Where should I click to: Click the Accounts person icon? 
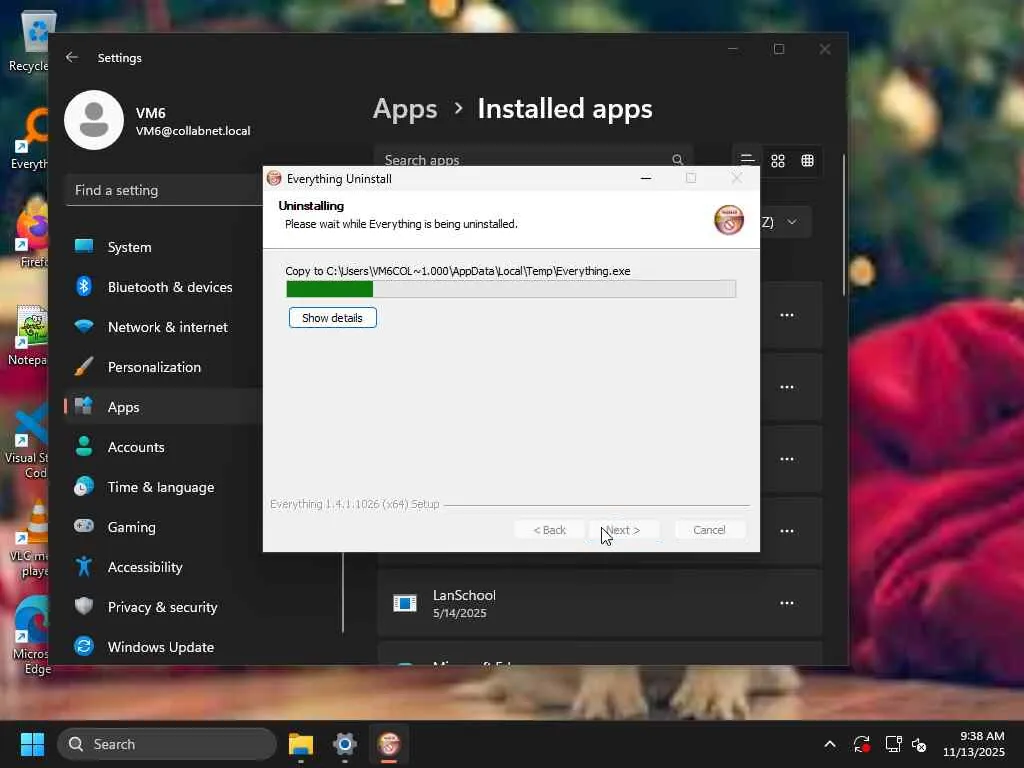[x=84, y=446]
